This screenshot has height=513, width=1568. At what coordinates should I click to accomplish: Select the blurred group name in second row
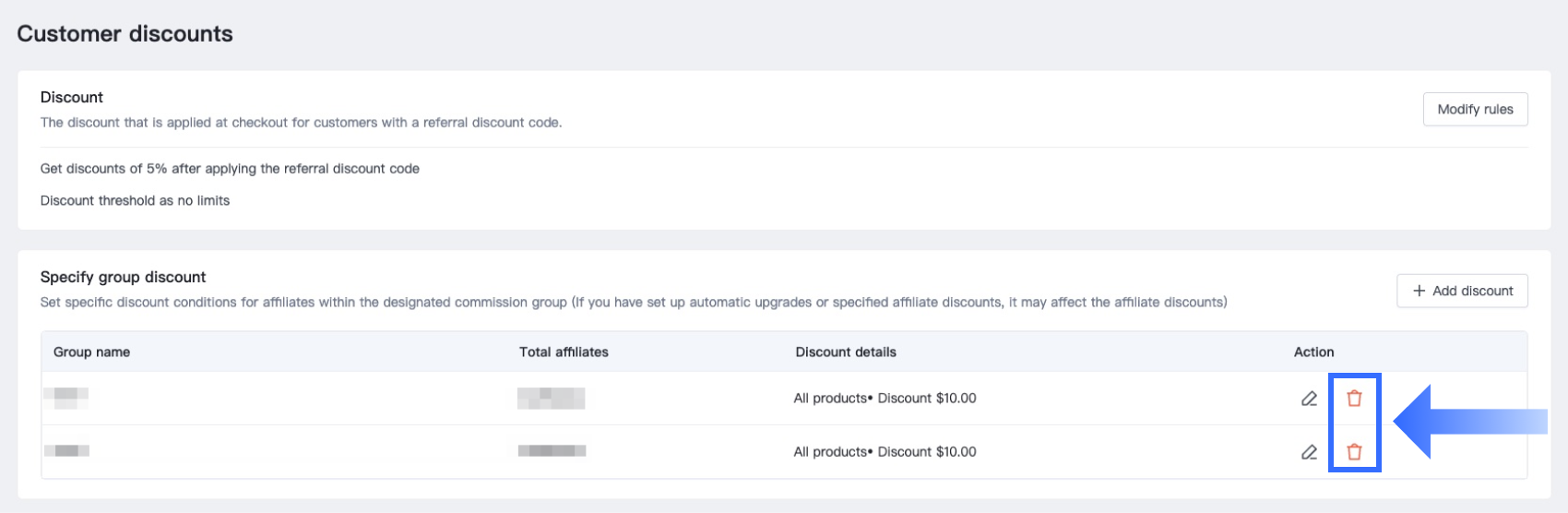pyautogui.click(x=66, y=451)
